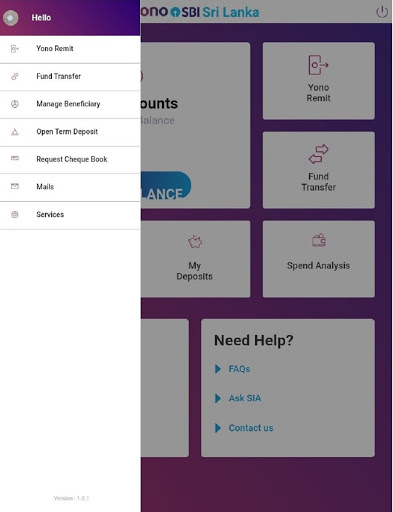This screenshot has width=393, height=512.
Task: Choose Request Cheque Book from menu
Action: (x=70, y=160)
